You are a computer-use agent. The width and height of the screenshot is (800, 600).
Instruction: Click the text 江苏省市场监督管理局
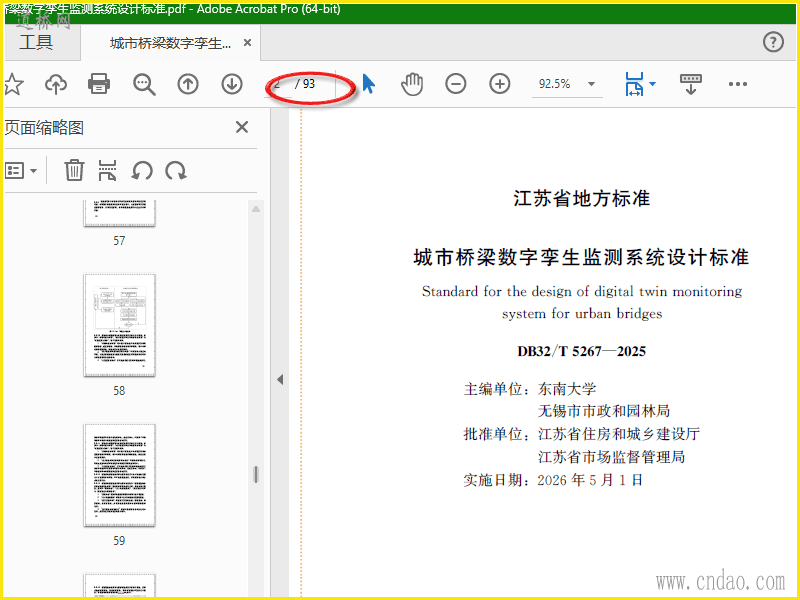pos(611,457)
